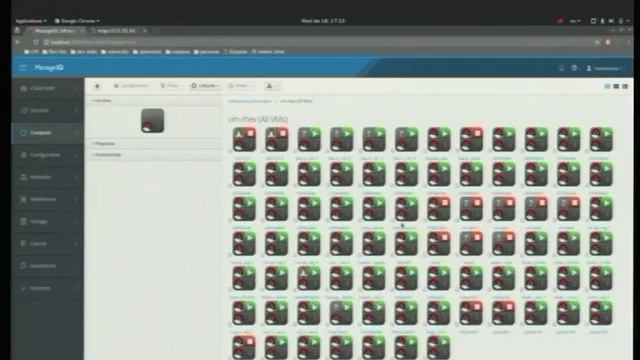Click the browser back button
The width and height of the screenshot is (640, 360).
(18, 42)
